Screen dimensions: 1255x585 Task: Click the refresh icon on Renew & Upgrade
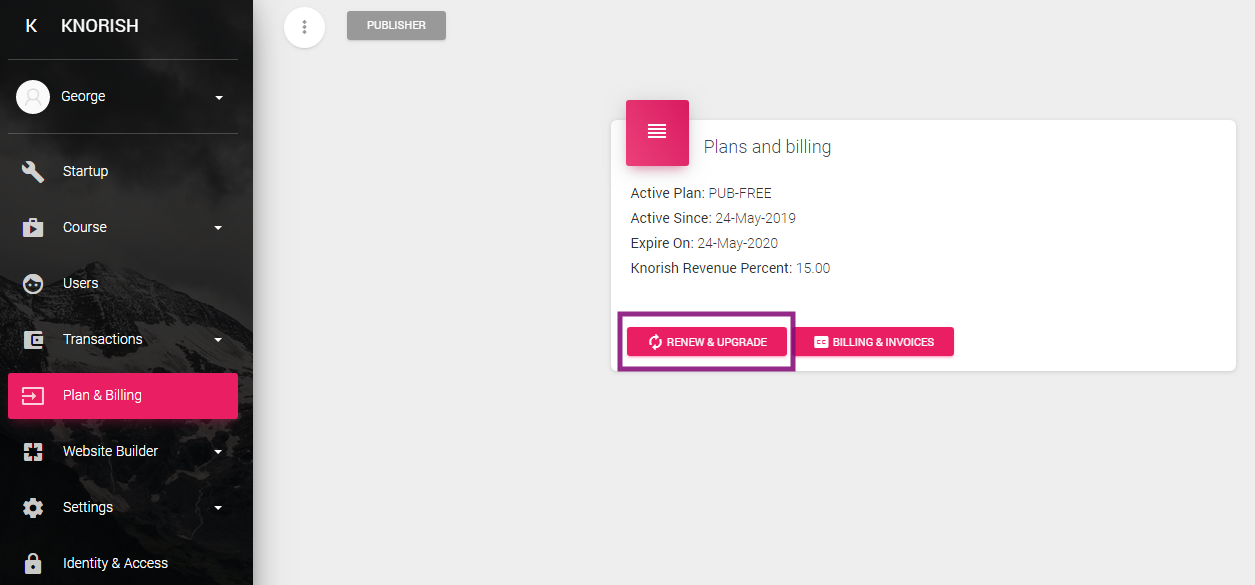[656, 342]
